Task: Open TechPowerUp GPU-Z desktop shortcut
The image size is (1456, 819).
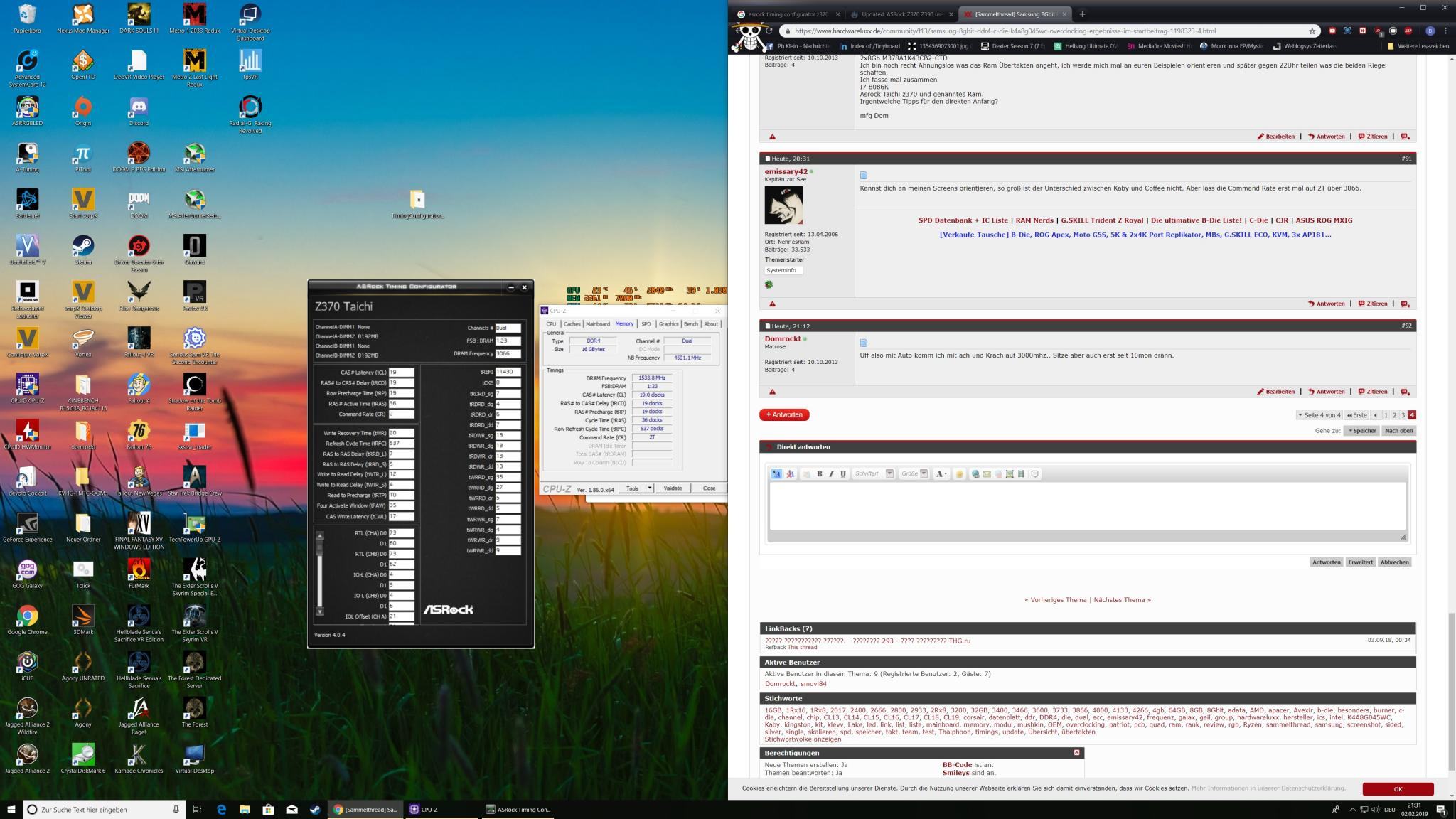Action: [x=195, y=528]
